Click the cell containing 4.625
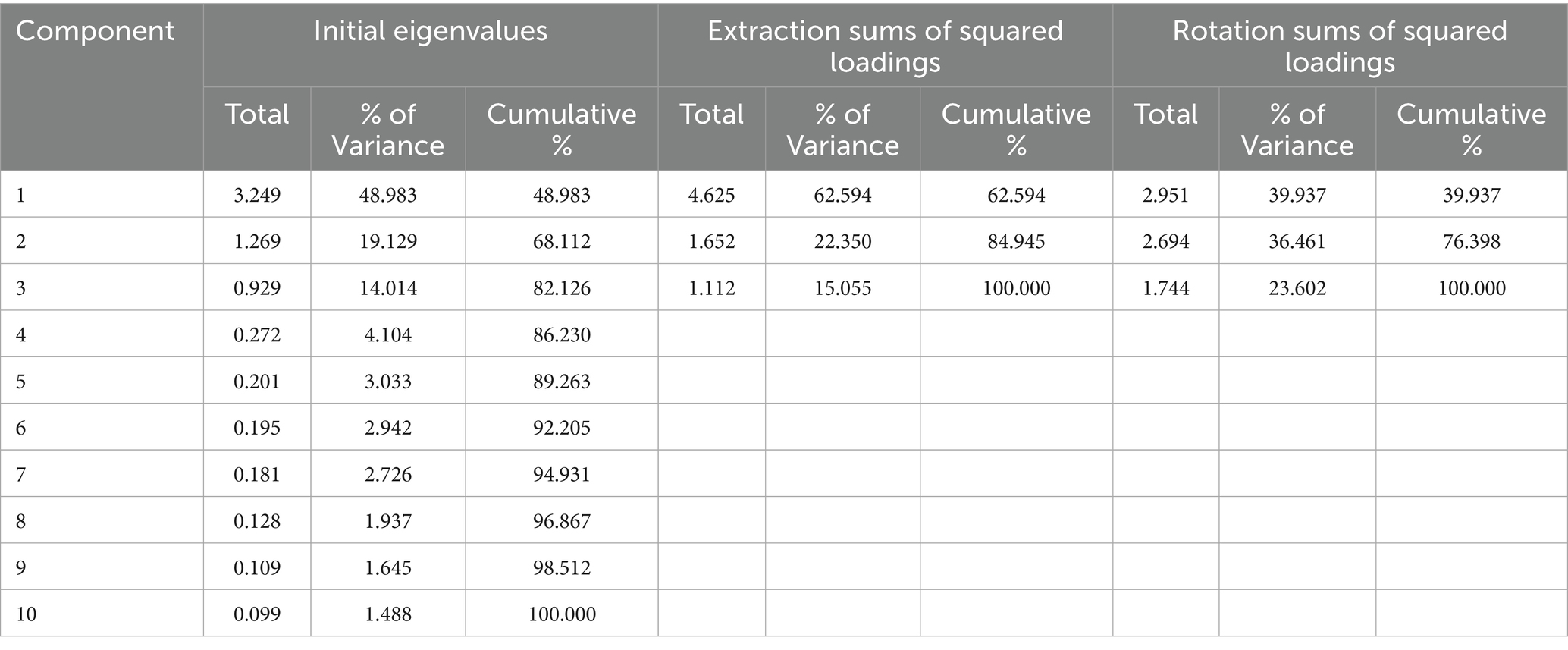Viewport: 1568px width, 650px height. 711,196
